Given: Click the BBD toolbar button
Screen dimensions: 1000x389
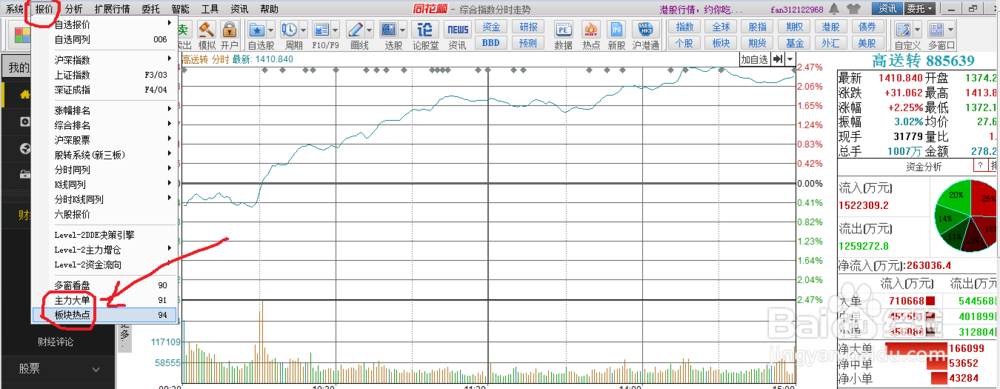Looking at the screenshot, I should [x=491, y=43].
